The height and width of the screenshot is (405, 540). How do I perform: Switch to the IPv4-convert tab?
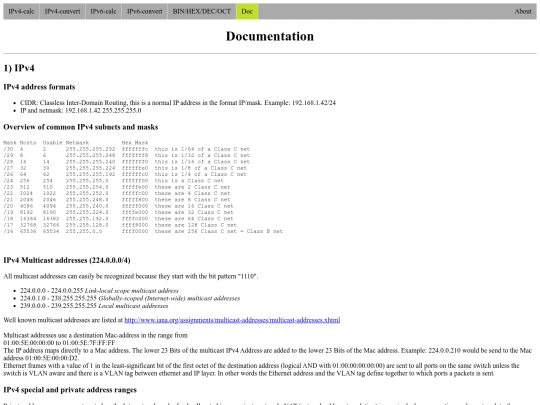(62, 11)
